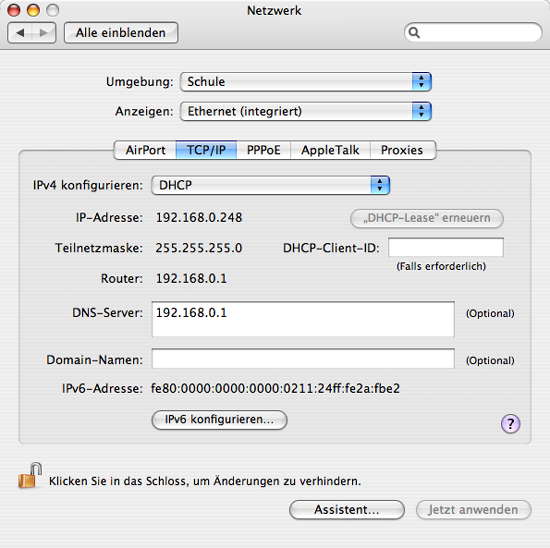Image resolution: width=550 pixels, height=548 pixels.
Task: Click the forward navigation arrow
Action: (x=44, y=33)
